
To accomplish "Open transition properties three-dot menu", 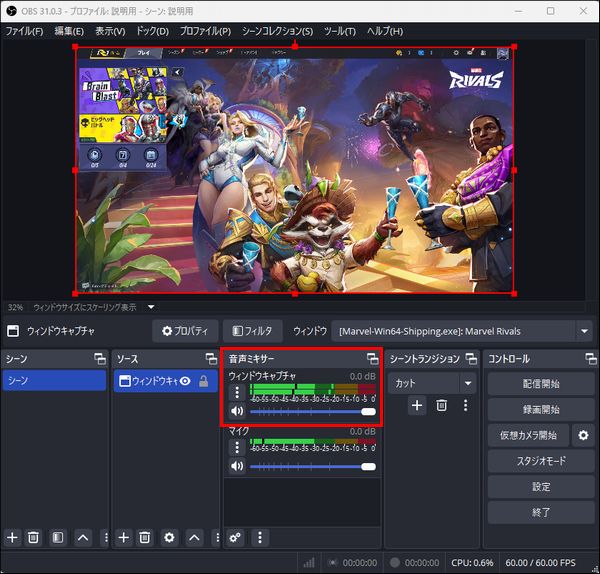I will (x=465, y=405).
